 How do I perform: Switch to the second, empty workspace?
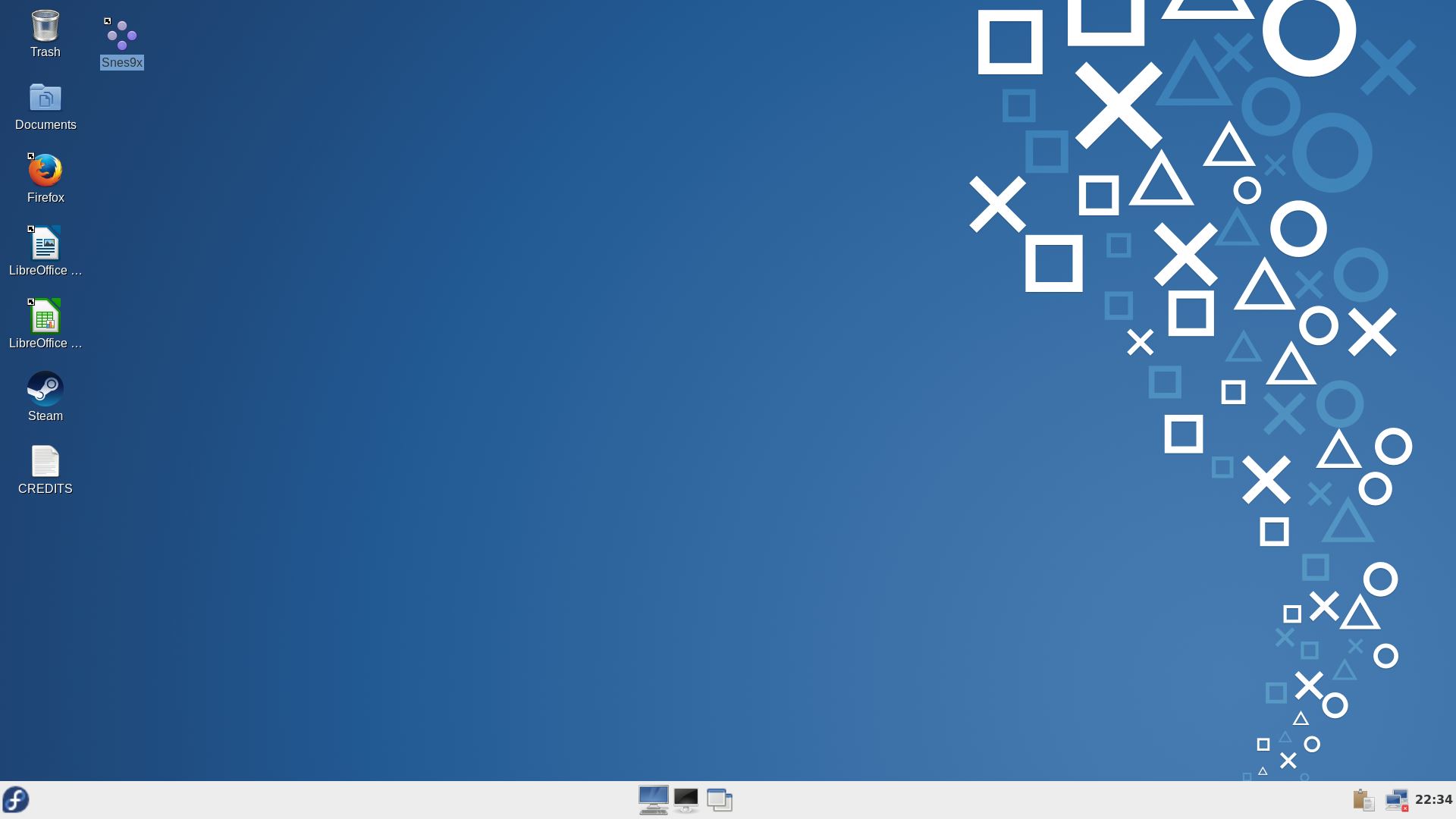(686, 799)
